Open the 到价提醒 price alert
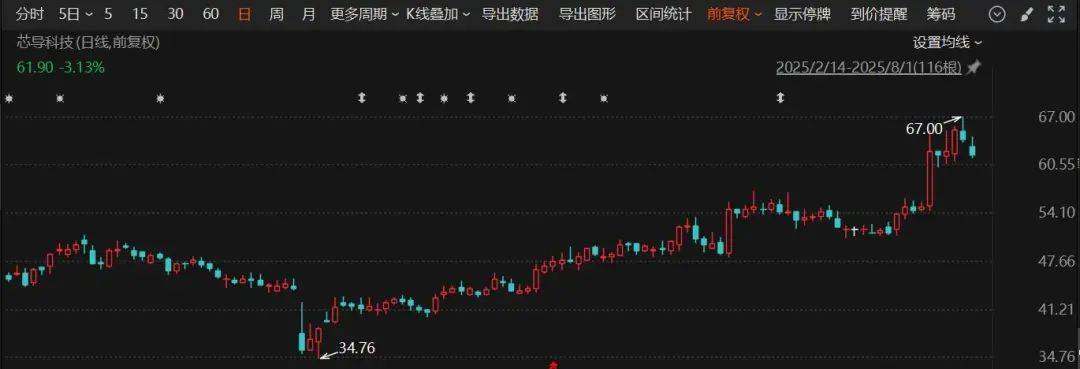1080x369 pixels. tap(879, 14)
